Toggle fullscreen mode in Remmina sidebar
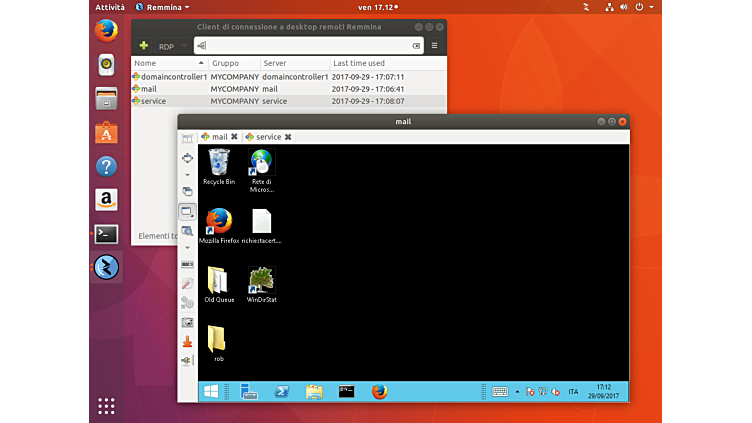This screenshot has height=423, width=752. [187, 157]
